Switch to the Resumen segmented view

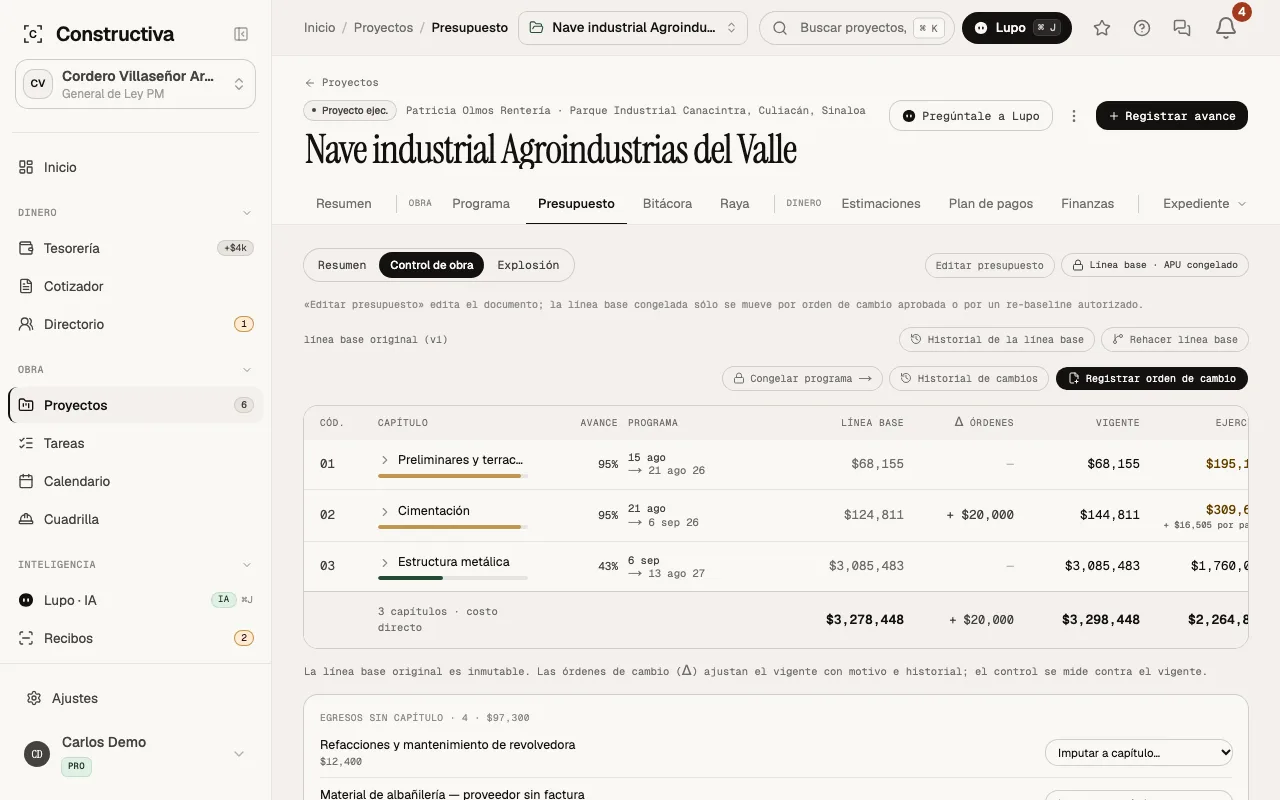tap(342, 265)
